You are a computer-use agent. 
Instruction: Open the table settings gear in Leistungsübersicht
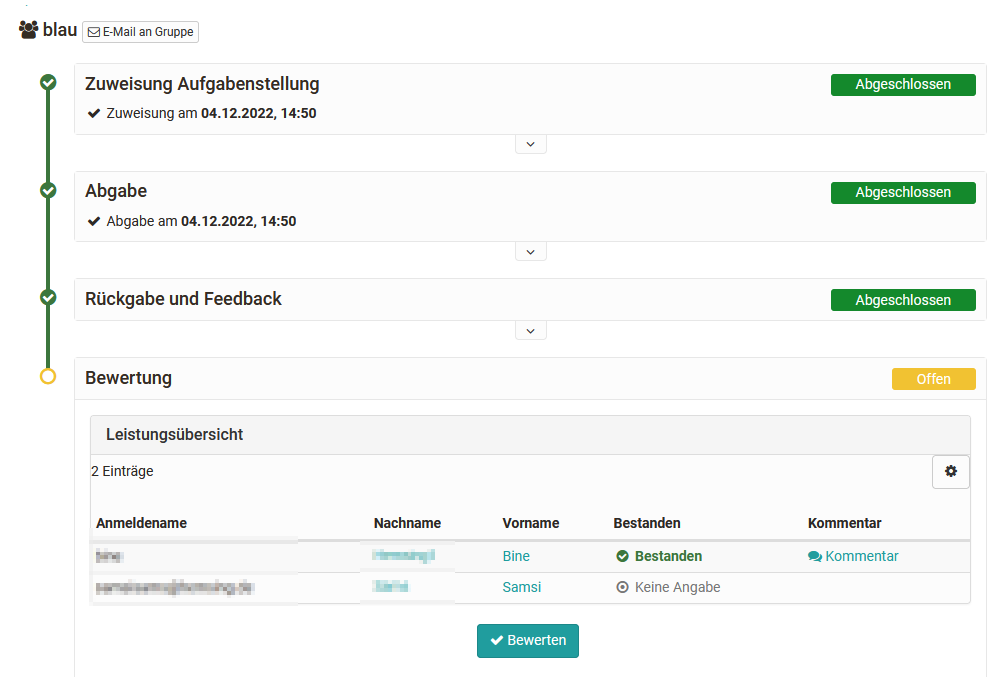(950, 471)
